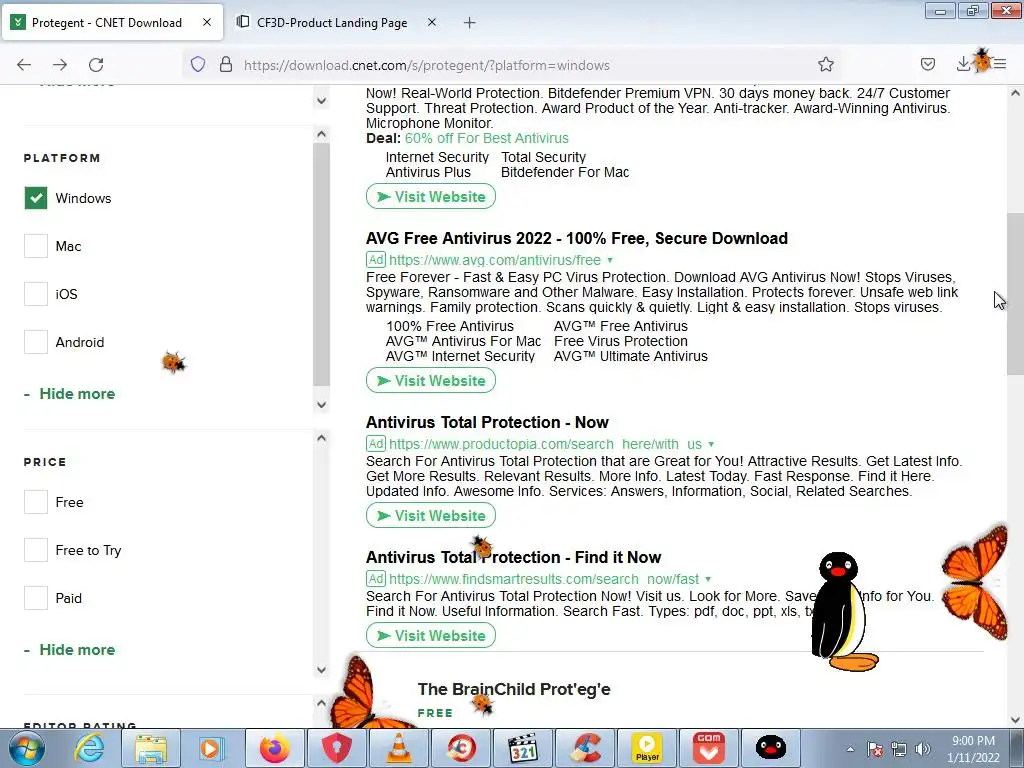Click platform panel scroll down arrow
The height and width of the screenshot is (768, 1024).
(x=321, y=405)
